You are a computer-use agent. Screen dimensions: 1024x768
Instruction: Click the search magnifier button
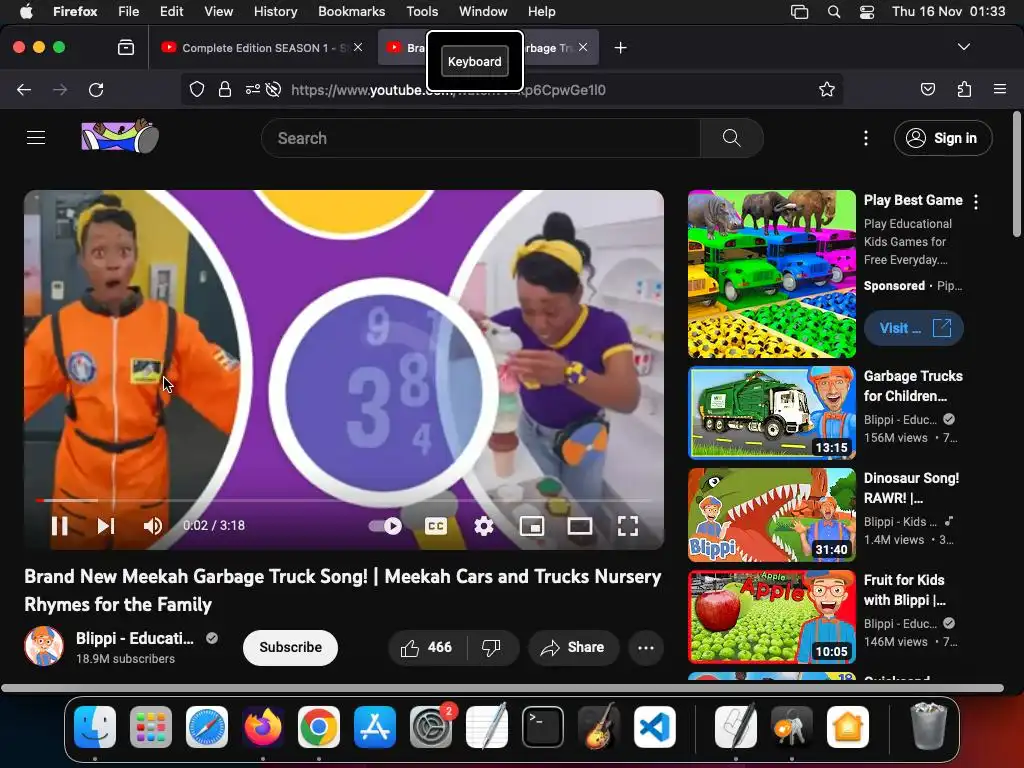pos(731,138)
